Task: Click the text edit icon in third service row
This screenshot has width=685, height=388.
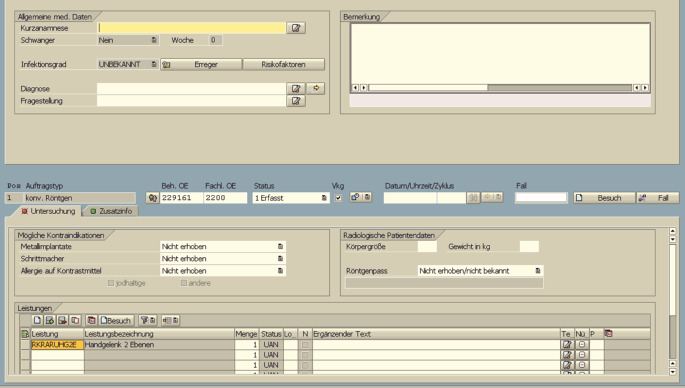Action: 567,364
